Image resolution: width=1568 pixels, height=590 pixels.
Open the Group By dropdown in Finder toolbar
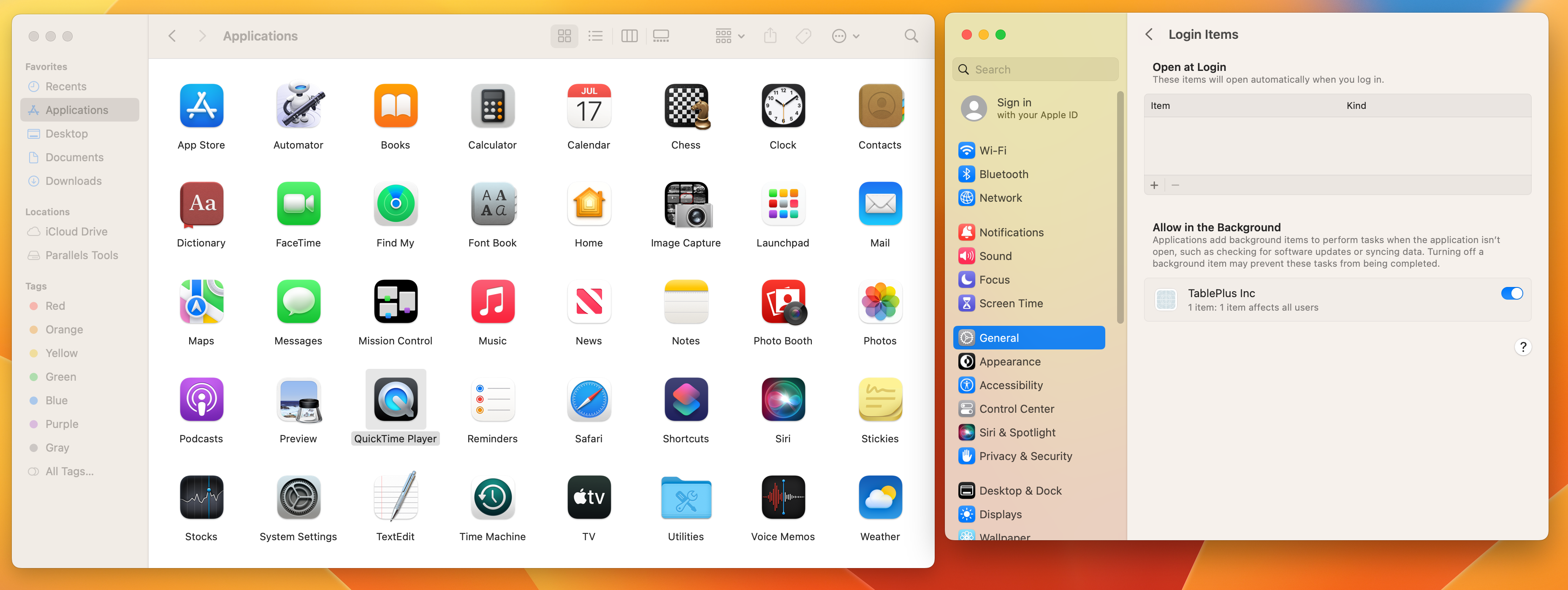pos(729,36)
